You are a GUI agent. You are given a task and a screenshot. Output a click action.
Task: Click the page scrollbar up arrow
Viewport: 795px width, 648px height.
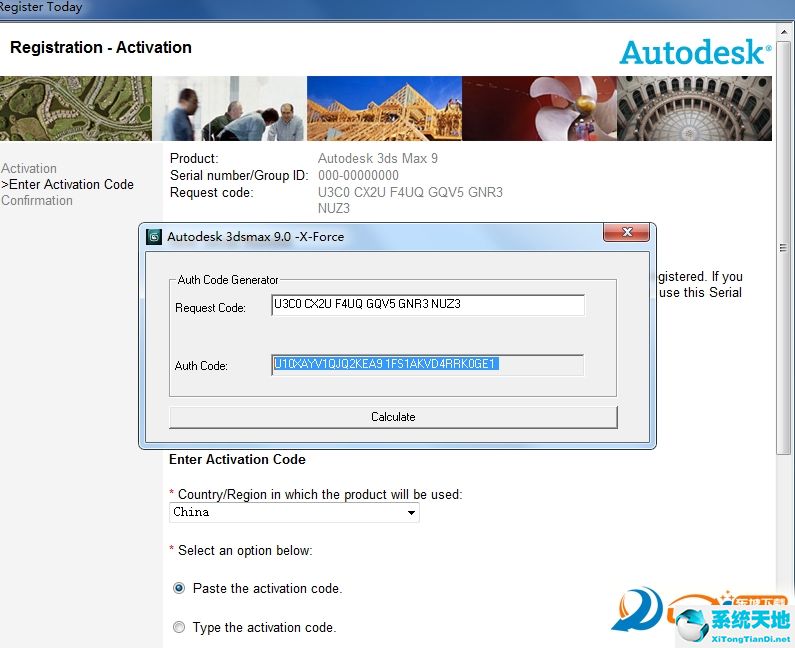tap(785, 32)
